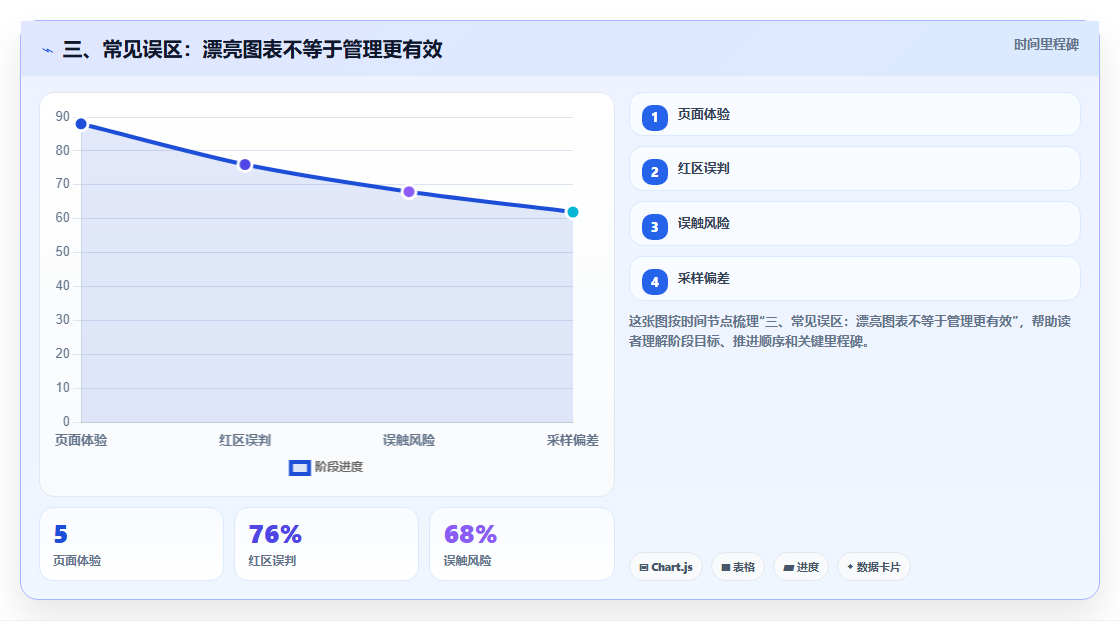Image resolution: width=1120 pixels, height=621 pixels.
Task: Click the number 3 badge for 误触风险
Action: point(654,227)
